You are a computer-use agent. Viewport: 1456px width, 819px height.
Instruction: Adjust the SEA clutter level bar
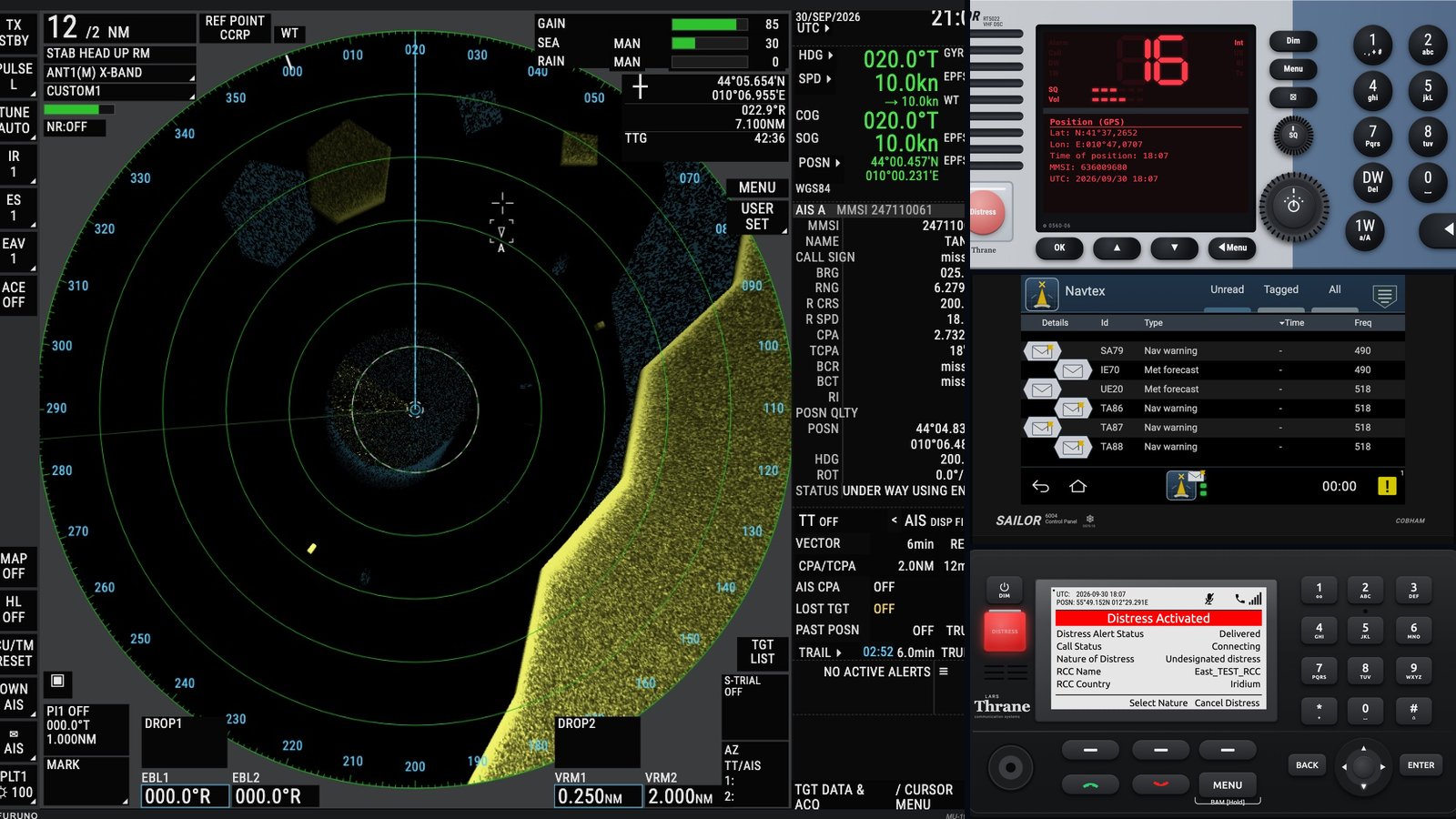pyautogui.click(x=711, y=44)
